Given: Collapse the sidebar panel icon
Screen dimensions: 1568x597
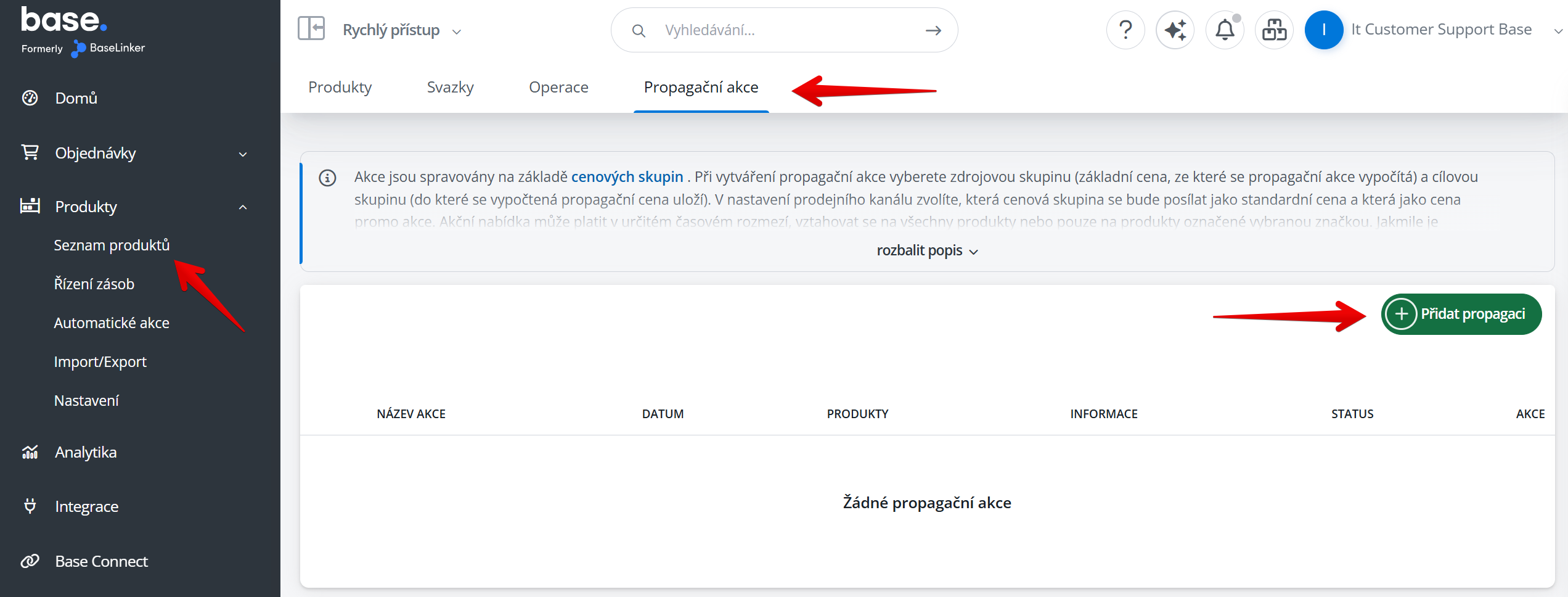Looking at the screenshot, I should 311,29.
